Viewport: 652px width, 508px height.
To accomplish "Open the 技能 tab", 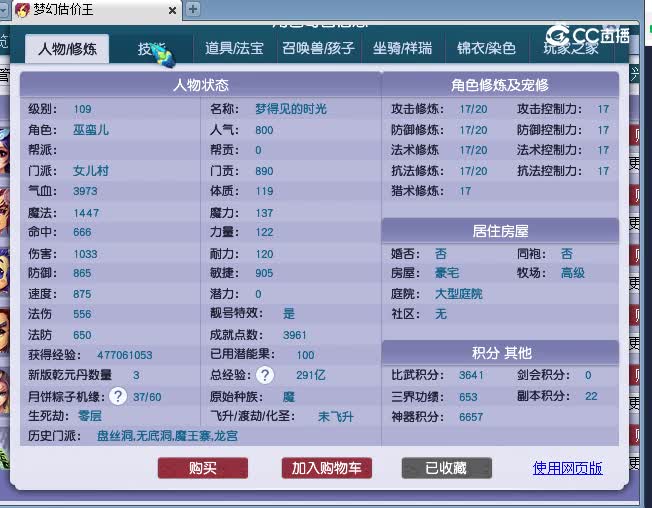I will coord(151,49).
